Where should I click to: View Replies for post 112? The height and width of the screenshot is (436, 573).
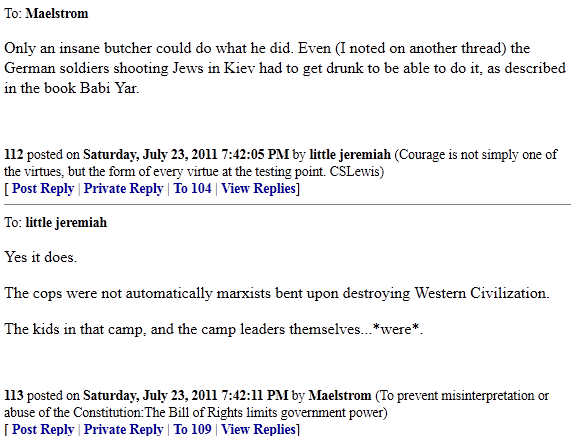(258, 189)
